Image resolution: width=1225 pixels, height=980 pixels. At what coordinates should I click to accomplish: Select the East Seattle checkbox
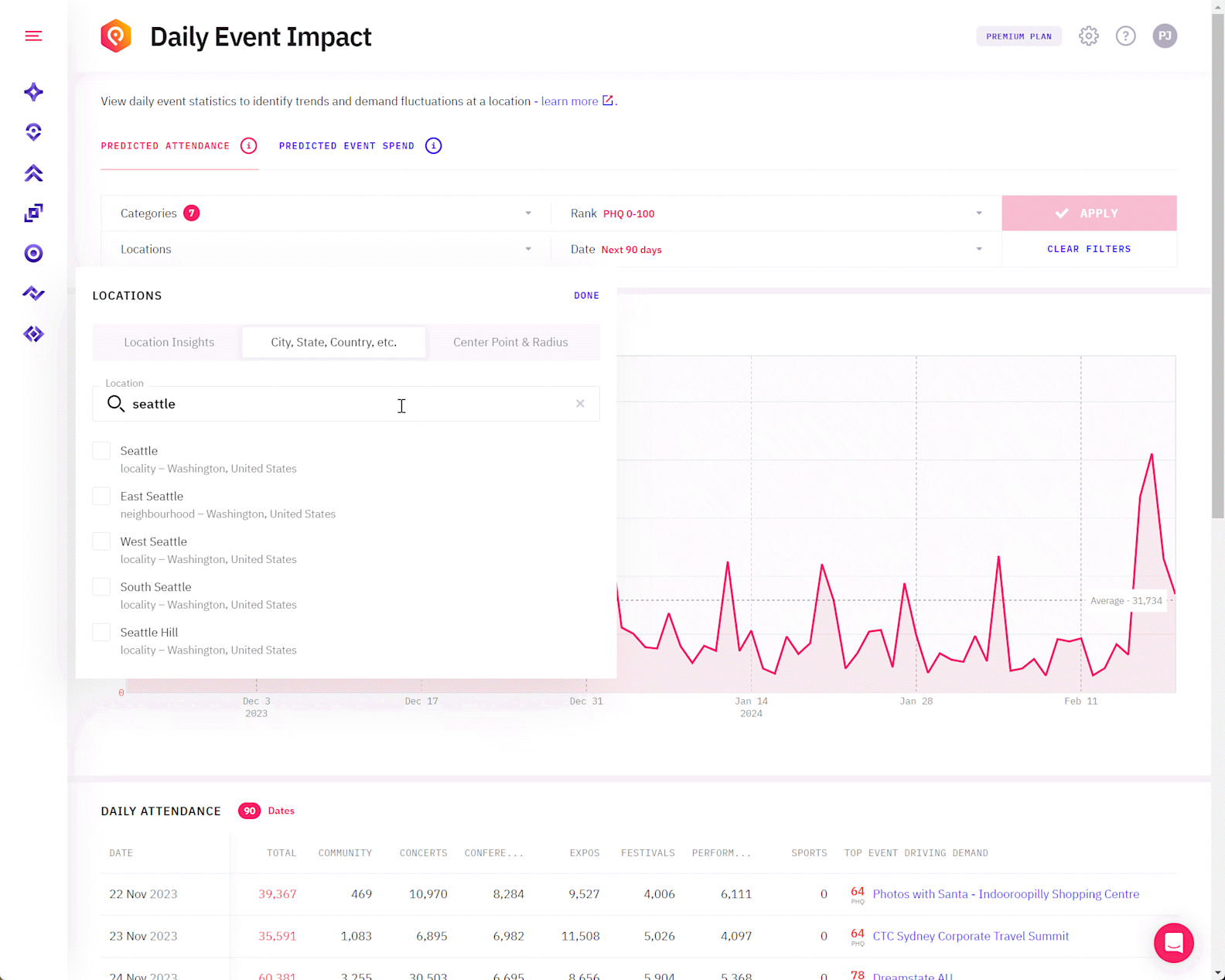tap(101, 497)
